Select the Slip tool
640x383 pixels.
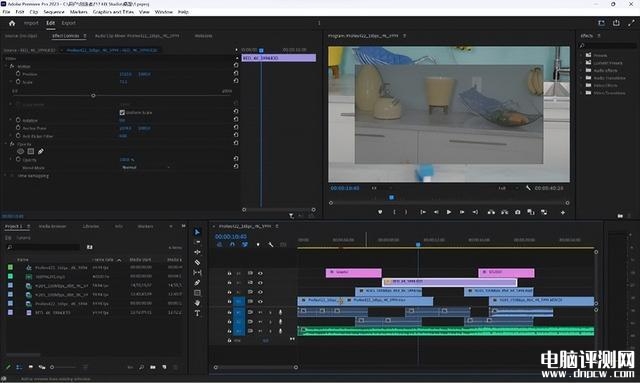(x=197, y=272)
